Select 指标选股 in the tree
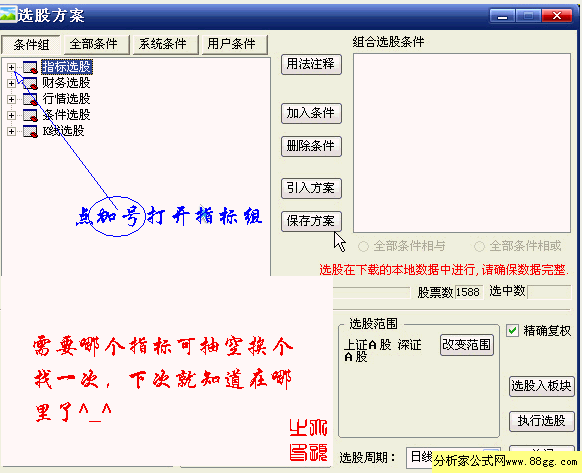This screenshot has width=582, height=473. click(x=67, y=67)
